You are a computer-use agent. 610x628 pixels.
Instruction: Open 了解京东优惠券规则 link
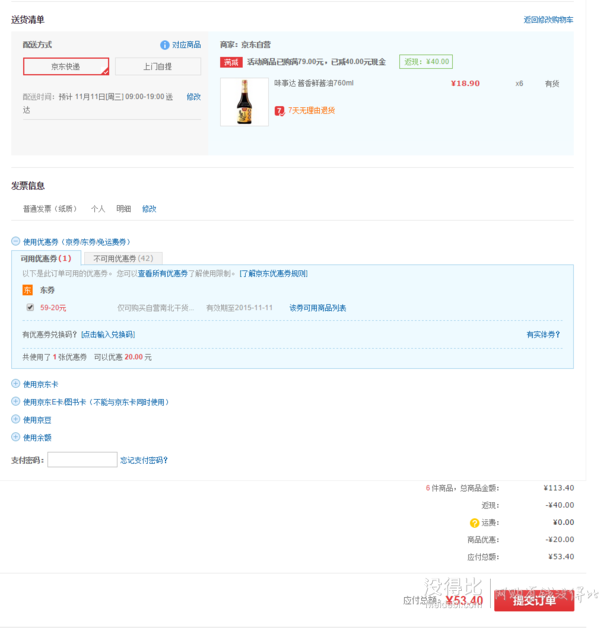[x=274, y=274]
